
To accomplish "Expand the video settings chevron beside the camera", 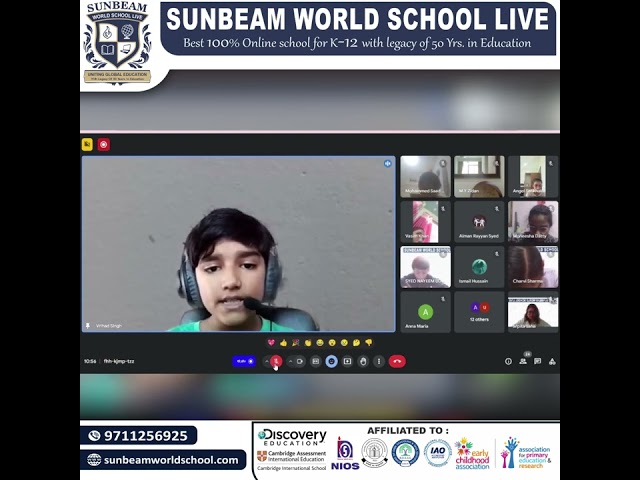I will (291, 361).
